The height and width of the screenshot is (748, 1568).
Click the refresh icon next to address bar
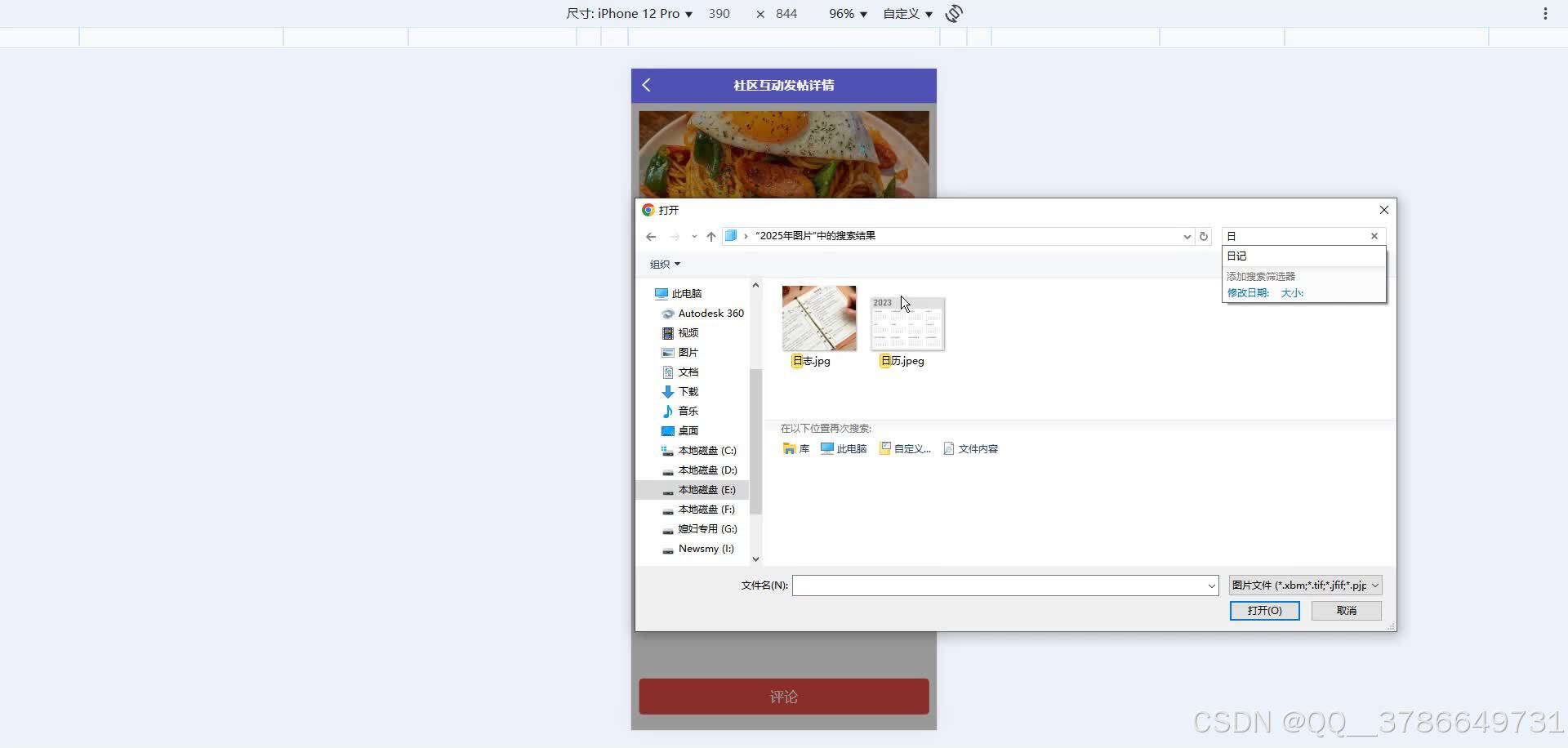click(1204, 236)
